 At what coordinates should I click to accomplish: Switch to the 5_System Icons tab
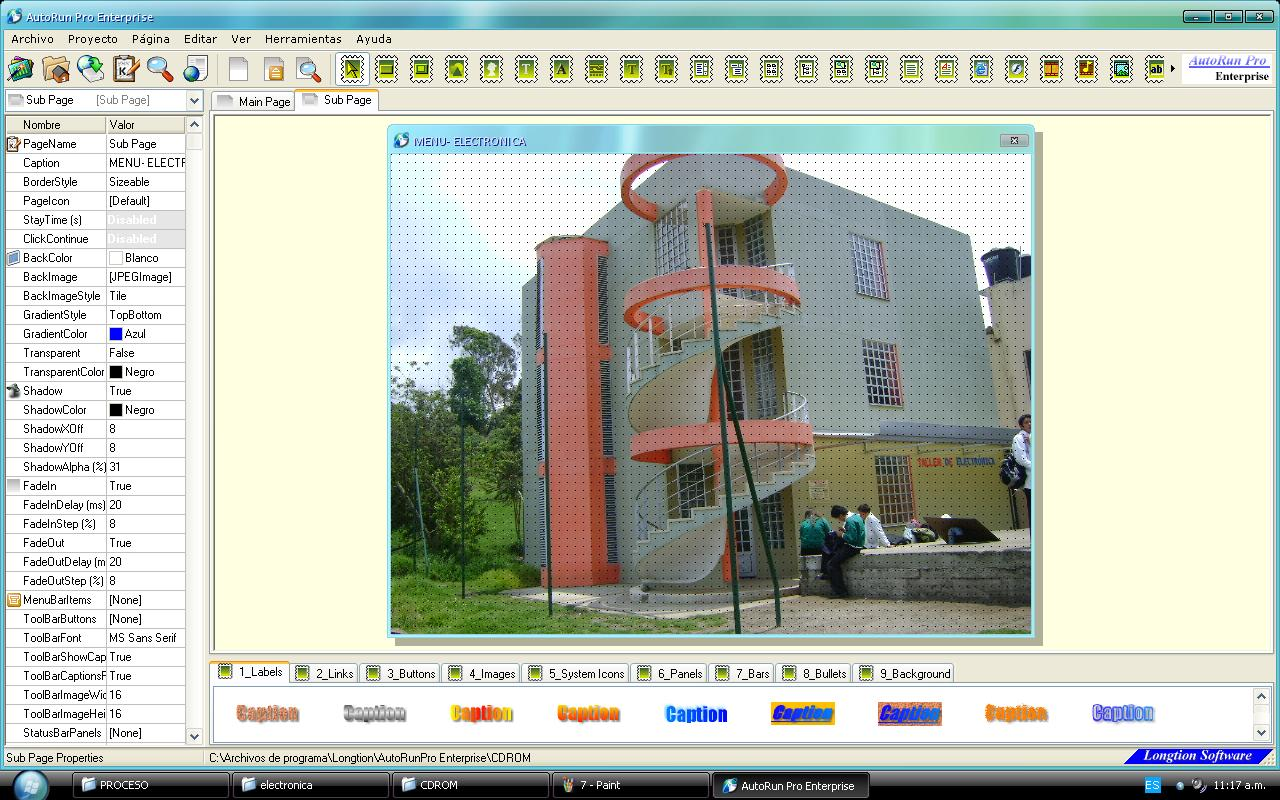575,673
